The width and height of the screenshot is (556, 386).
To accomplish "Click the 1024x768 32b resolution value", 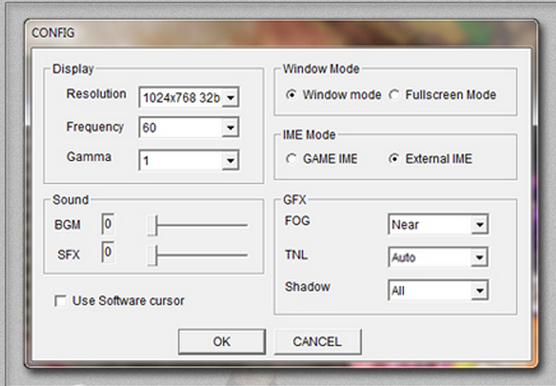I will coord(181,97).
